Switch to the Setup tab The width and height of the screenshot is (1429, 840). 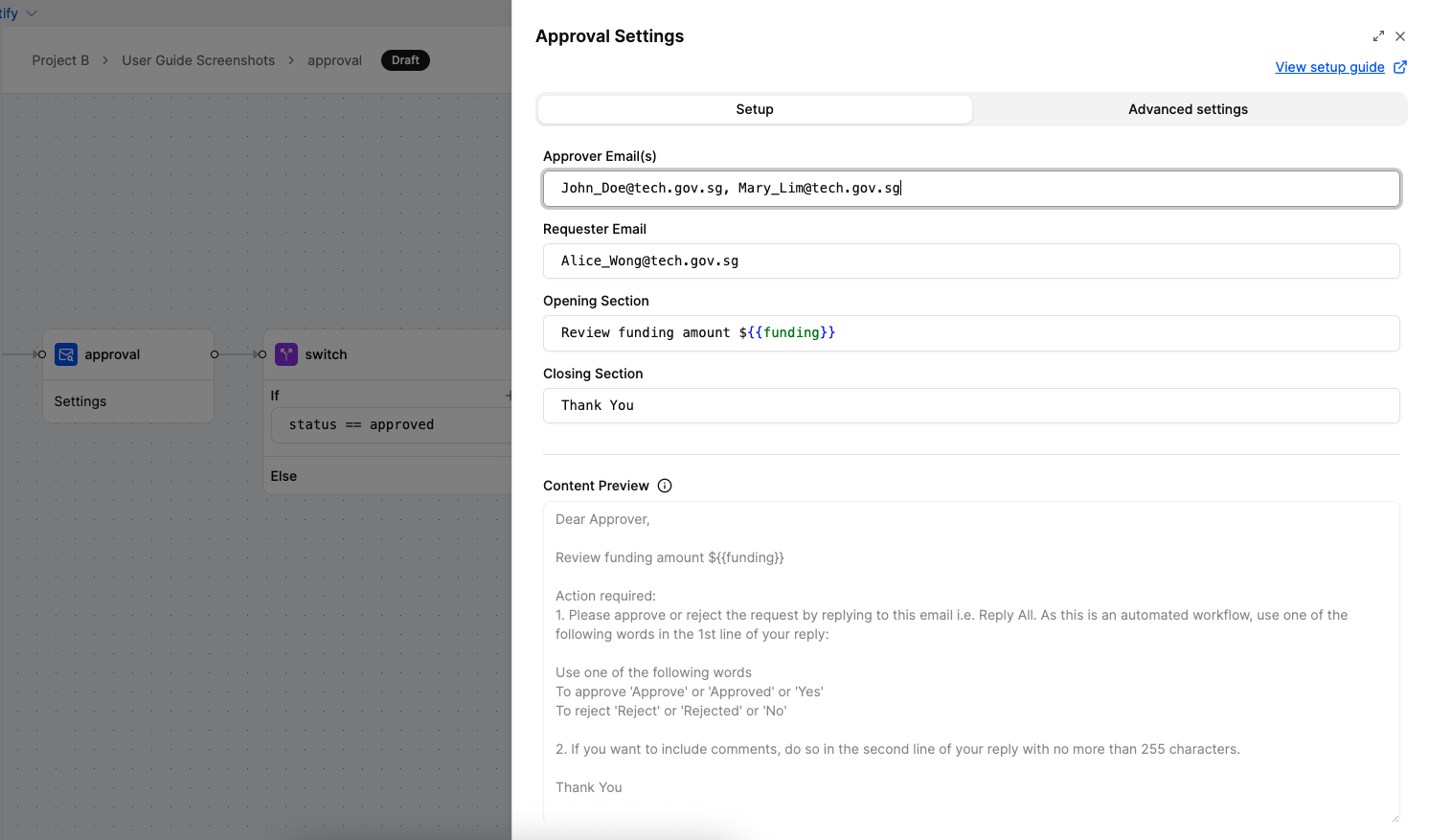coord(755,109)
